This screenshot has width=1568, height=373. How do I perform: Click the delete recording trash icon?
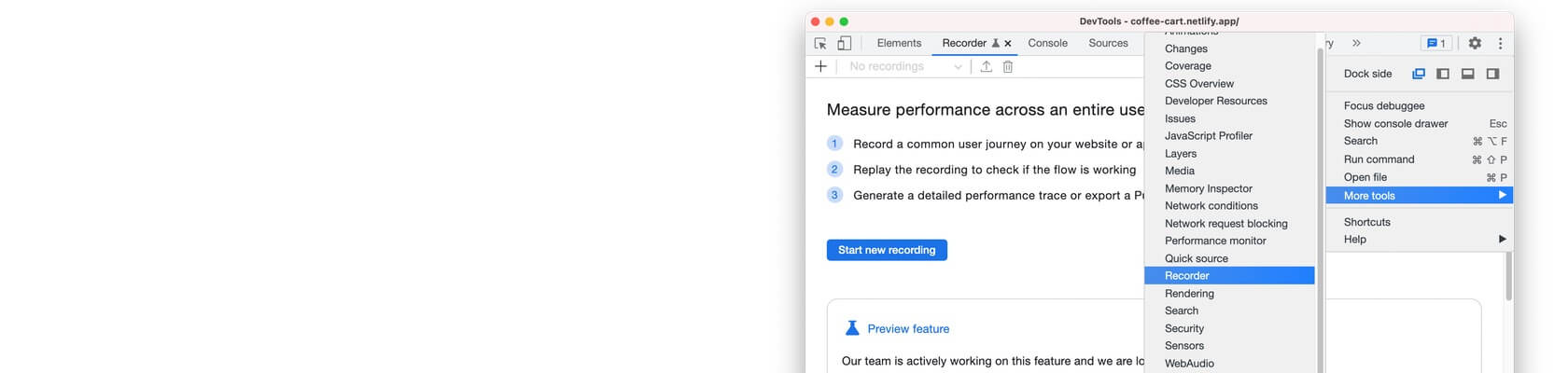1008,67
